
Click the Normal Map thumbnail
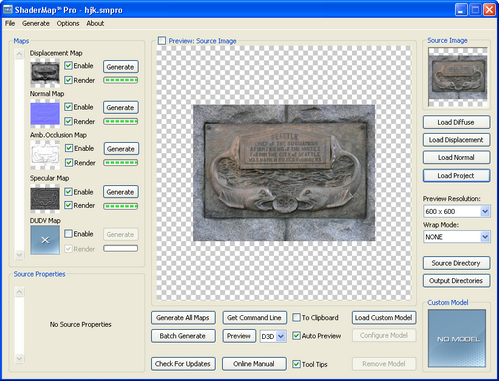(45, 114)
